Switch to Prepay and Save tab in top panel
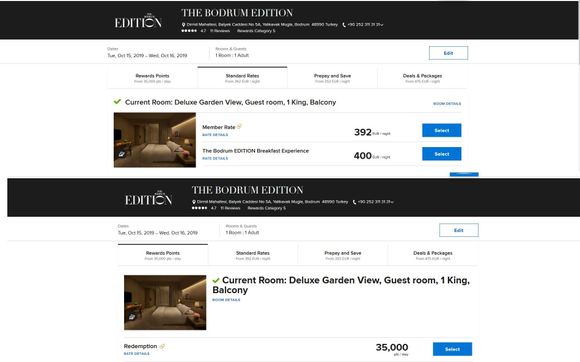This screenshot has height=362, width=580. click(332, 78)
